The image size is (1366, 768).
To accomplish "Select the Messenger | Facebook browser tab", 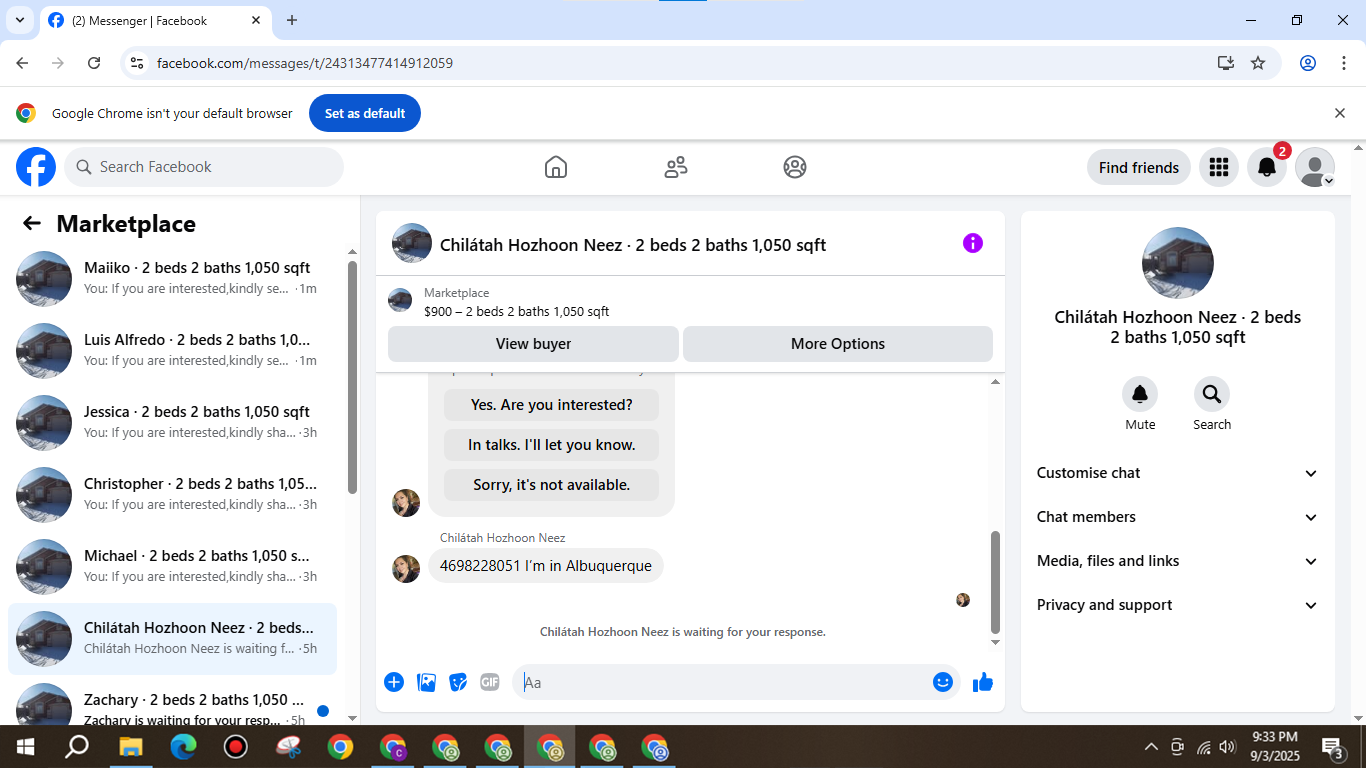I will point(156,20).
